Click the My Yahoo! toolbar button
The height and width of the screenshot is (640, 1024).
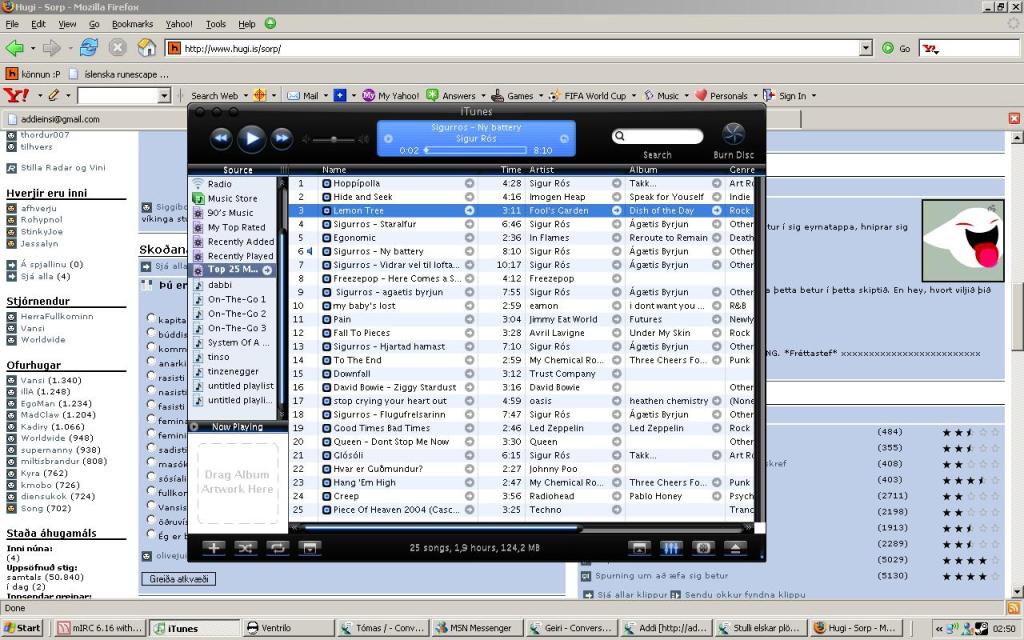pyautogui.click(x=391, y=95)
